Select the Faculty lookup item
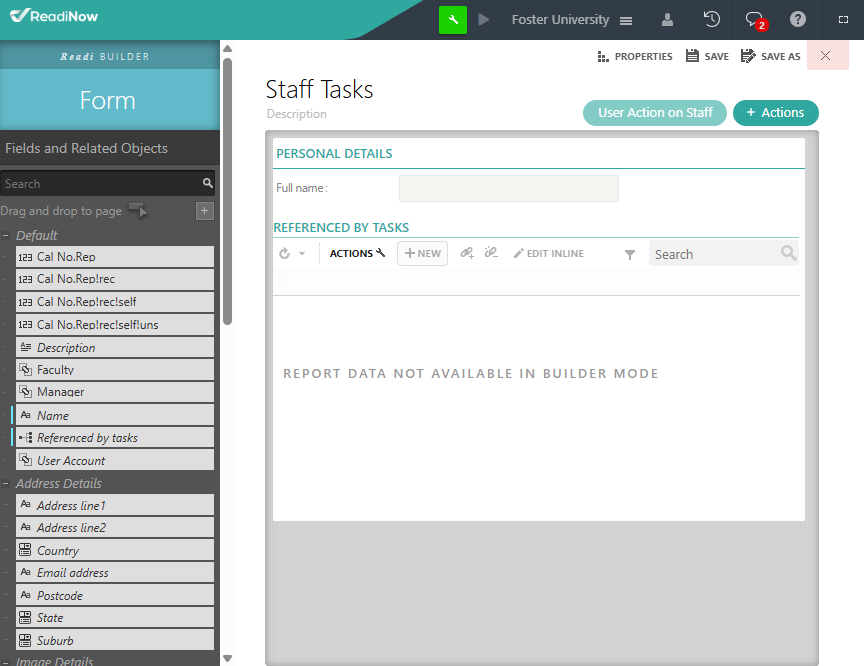This screenshot has width=864, height=666. (x=115, y=370)
